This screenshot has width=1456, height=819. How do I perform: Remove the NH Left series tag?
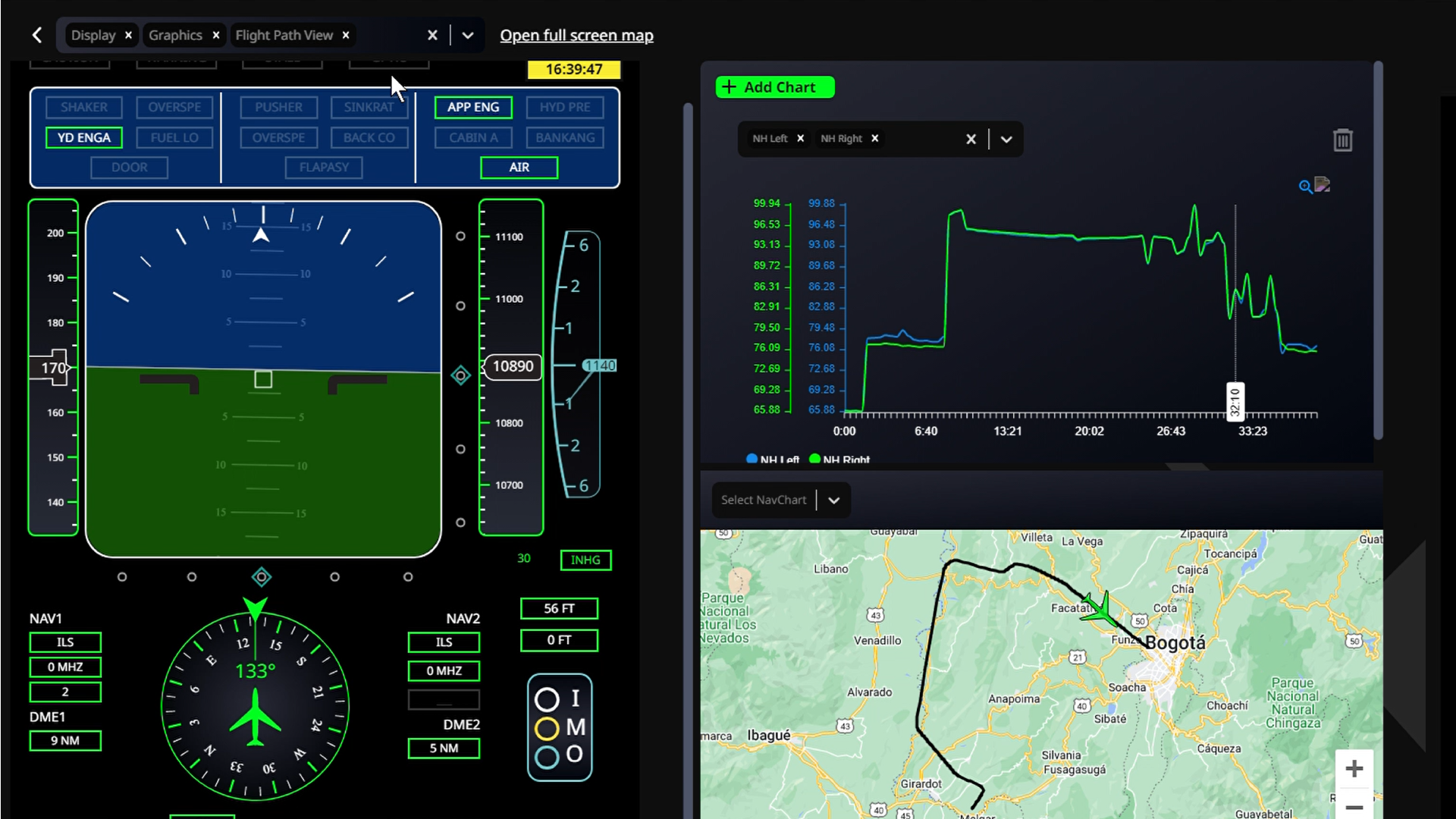[800, 138]
